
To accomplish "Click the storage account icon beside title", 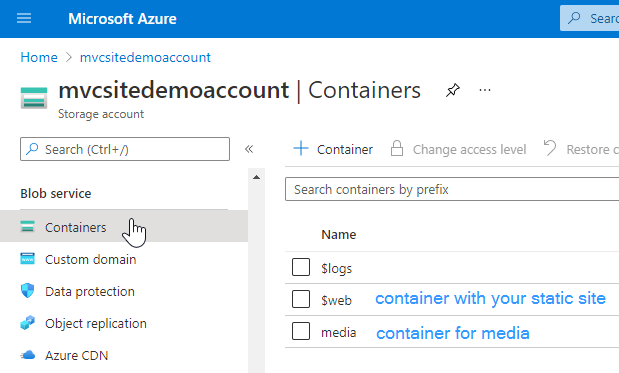I will click(34, 98).
